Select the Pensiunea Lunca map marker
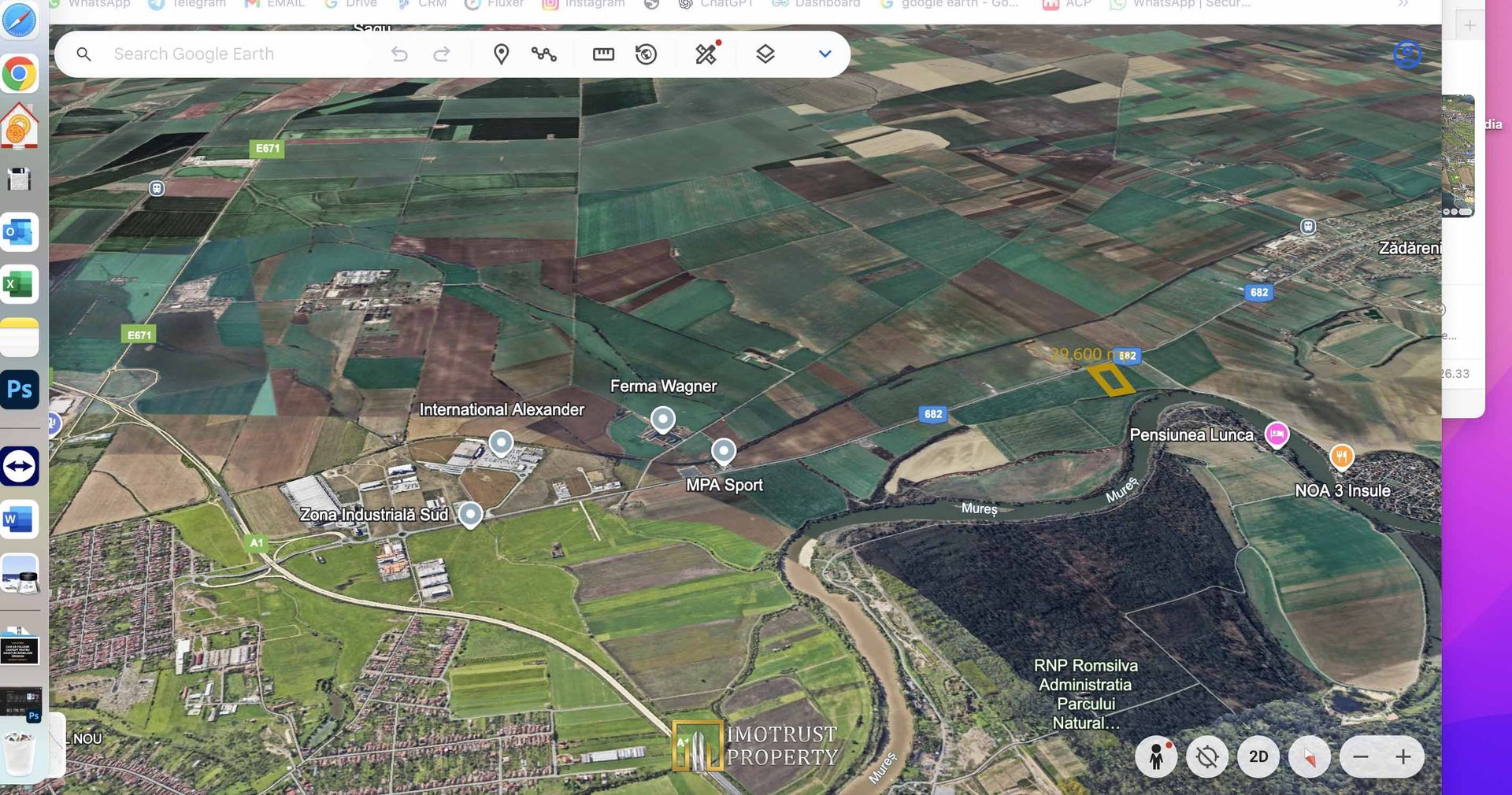1512x795 pixels. 1277,434
